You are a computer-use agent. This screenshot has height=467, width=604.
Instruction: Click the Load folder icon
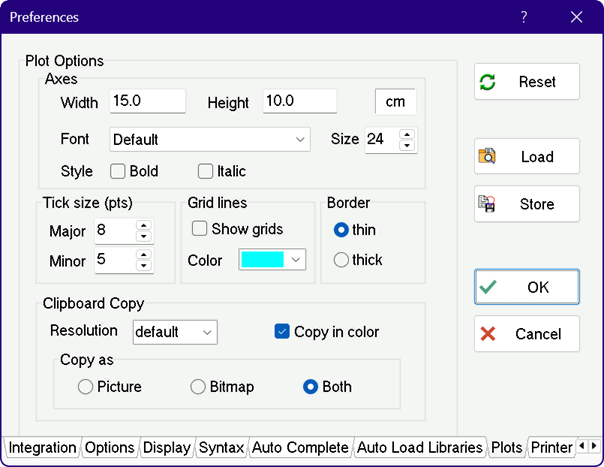click(488, 156)
